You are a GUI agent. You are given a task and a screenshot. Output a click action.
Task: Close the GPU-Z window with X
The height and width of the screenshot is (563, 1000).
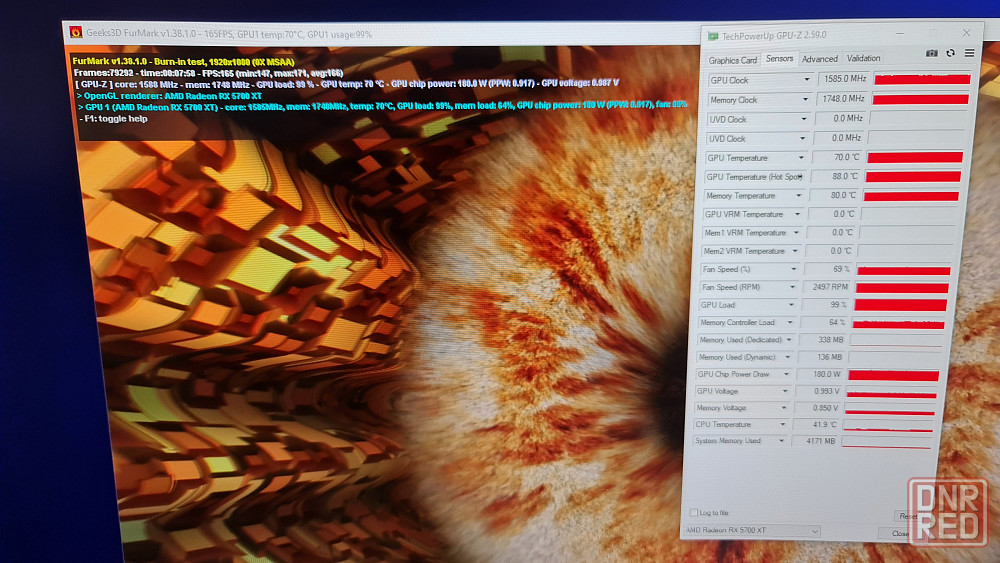[967, 33]
